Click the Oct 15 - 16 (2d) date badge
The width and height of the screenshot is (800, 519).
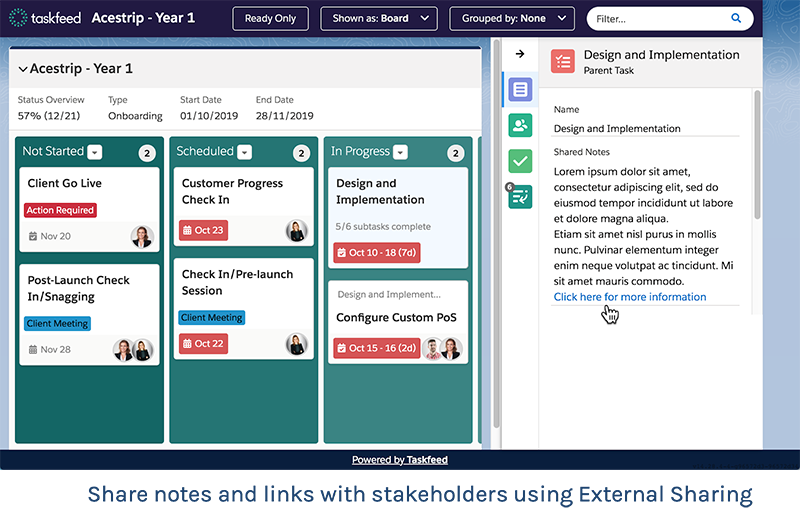pyautogui.click(x=377, y=348)
